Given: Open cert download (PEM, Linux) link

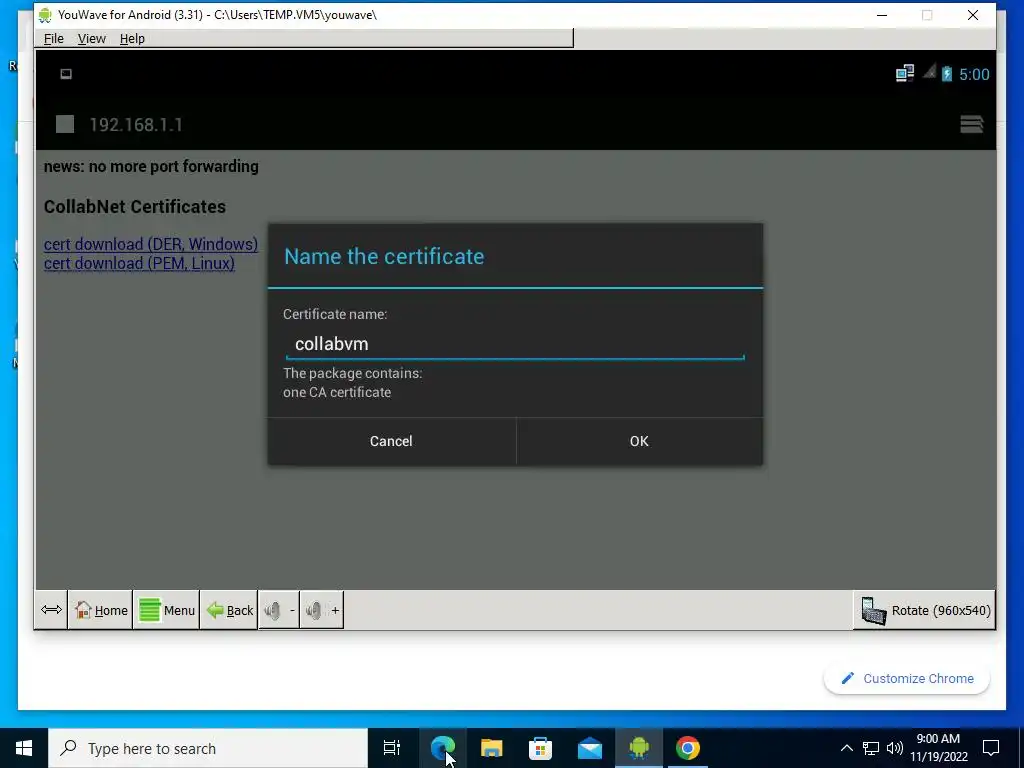Looking at the screenshot, I should coord(139,263).
